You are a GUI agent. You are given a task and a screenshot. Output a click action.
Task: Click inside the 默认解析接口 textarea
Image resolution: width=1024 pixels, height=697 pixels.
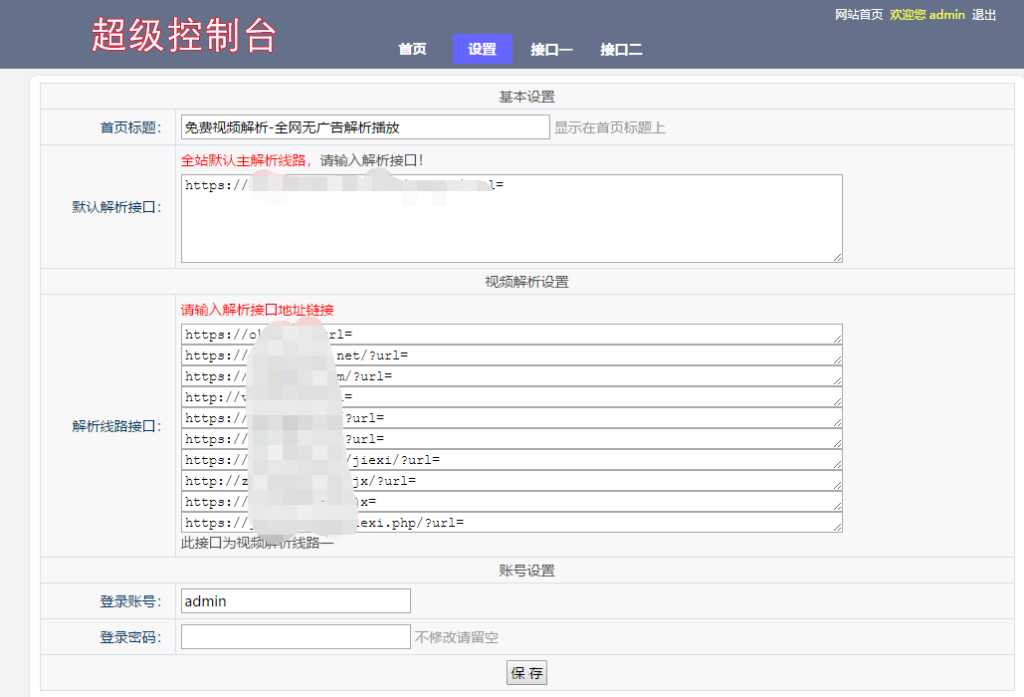pyautogui.click(x=510, y=215)
